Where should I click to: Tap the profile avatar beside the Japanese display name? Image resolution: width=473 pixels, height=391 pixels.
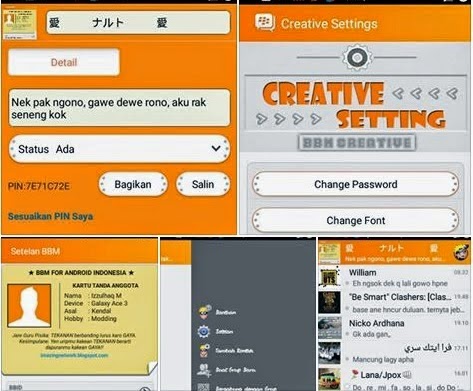19,24
